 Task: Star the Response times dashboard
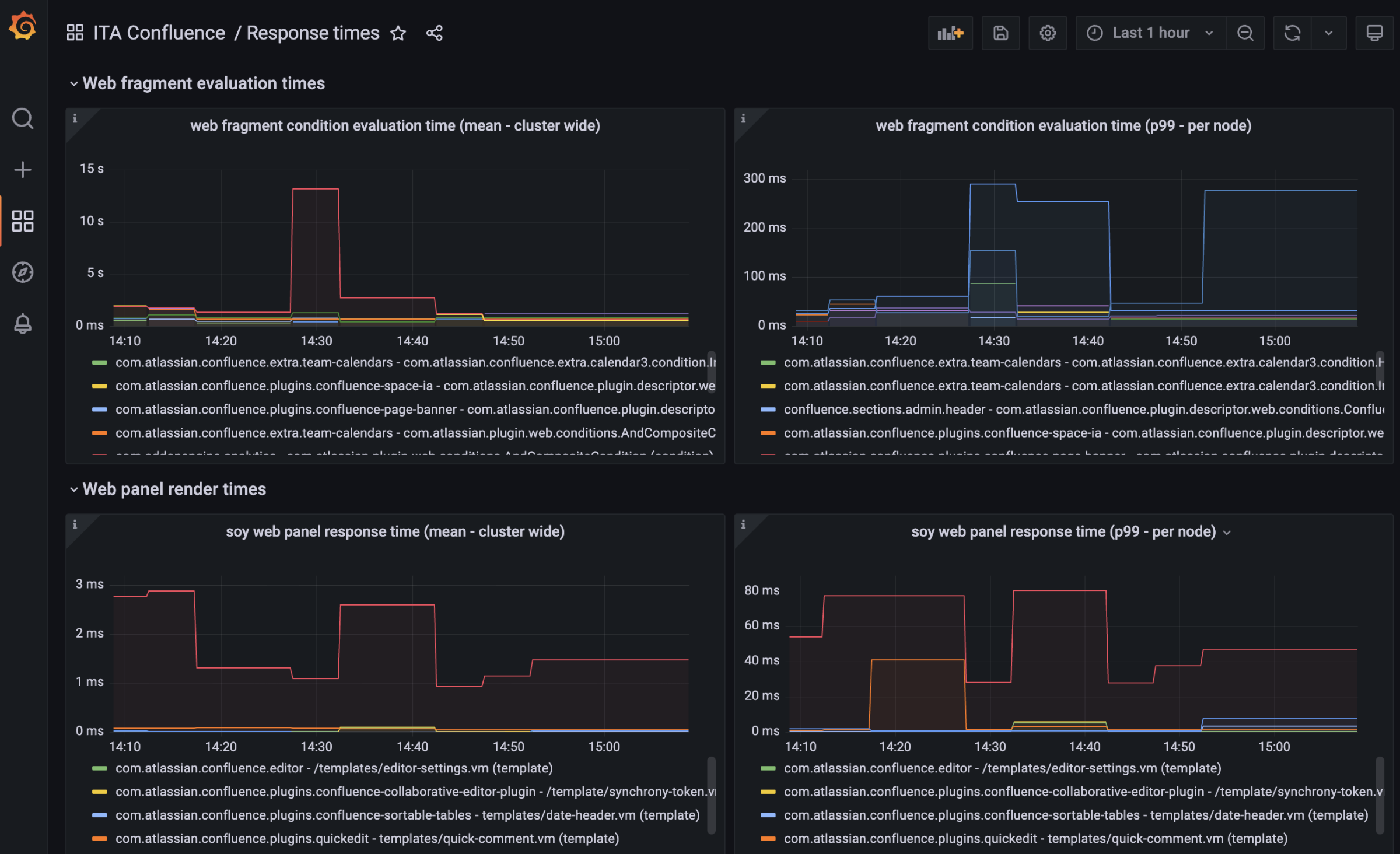(x=398, y=33)
